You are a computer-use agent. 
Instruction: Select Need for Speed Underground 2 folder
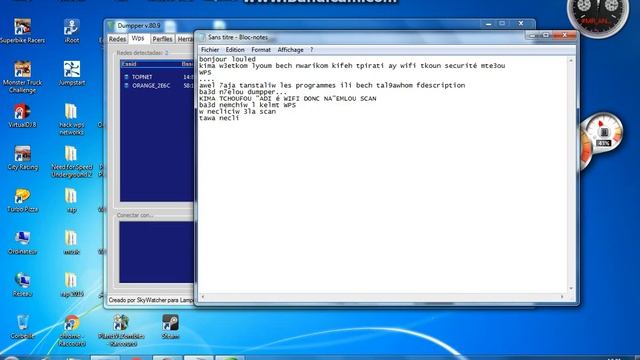pyautogui.click(x=71, y=162)
